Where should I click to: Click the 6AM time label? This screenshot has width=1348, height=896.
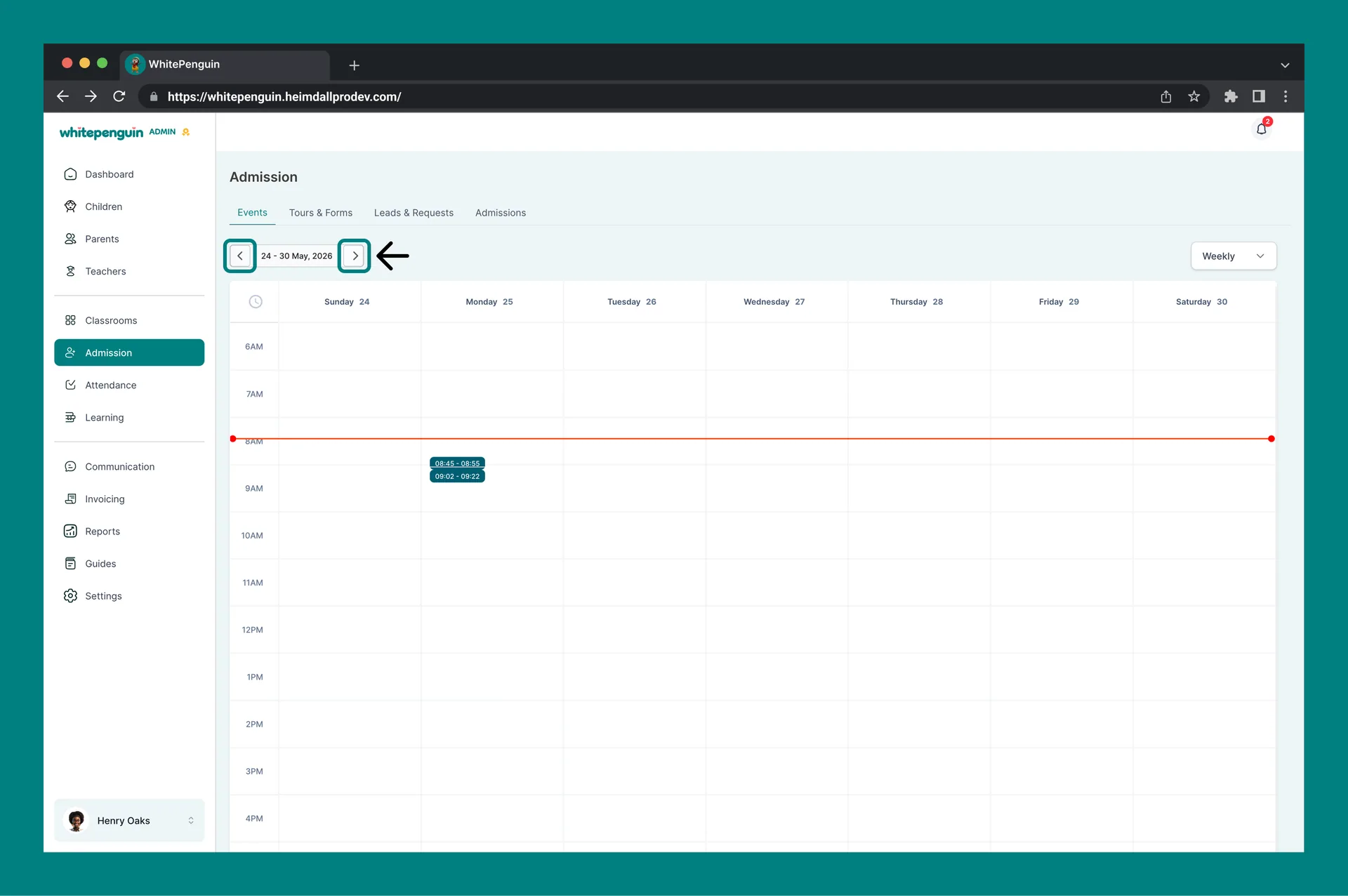pos(254,347)
